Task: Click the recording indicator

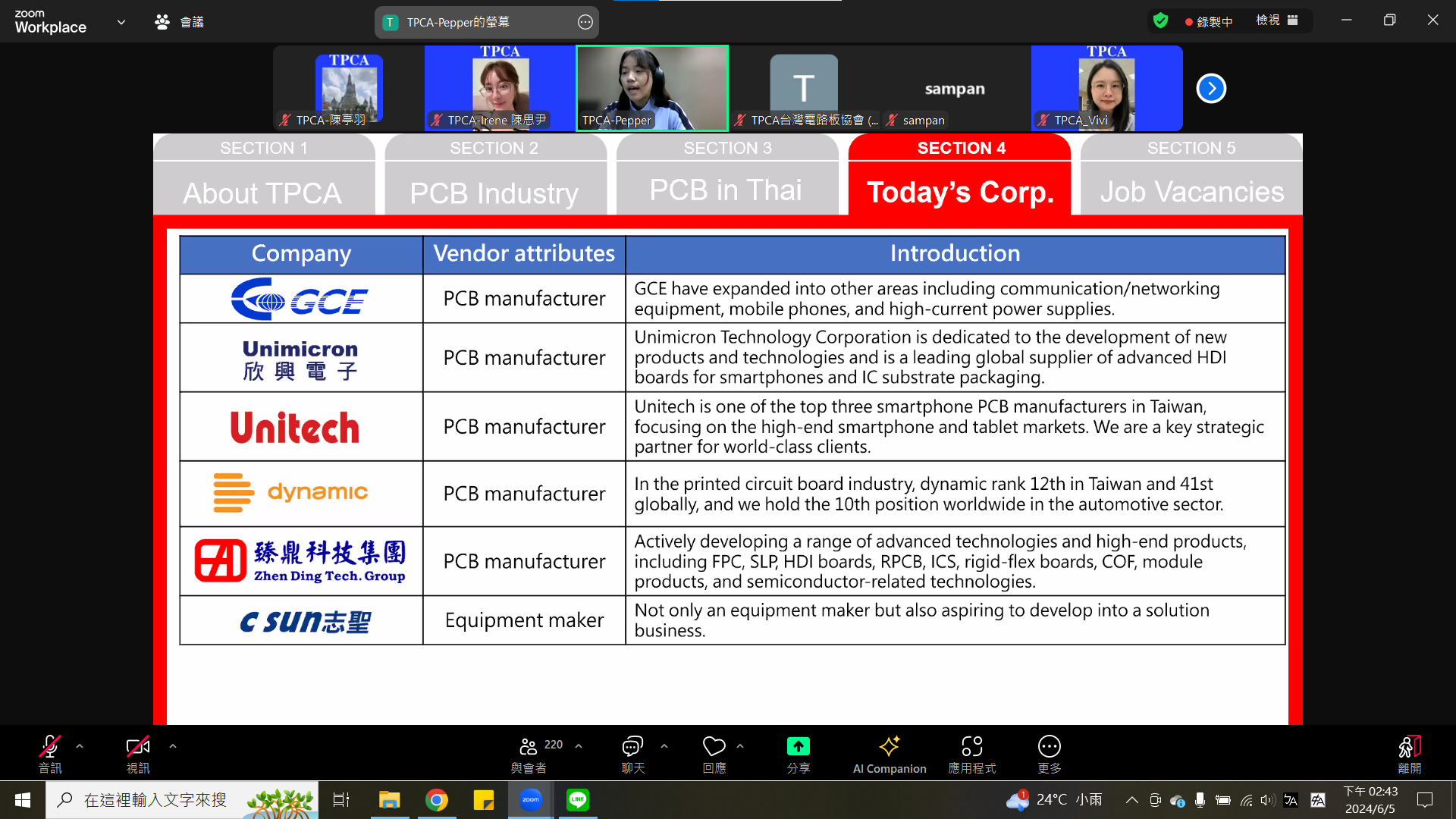Action: pos(1209,22)
